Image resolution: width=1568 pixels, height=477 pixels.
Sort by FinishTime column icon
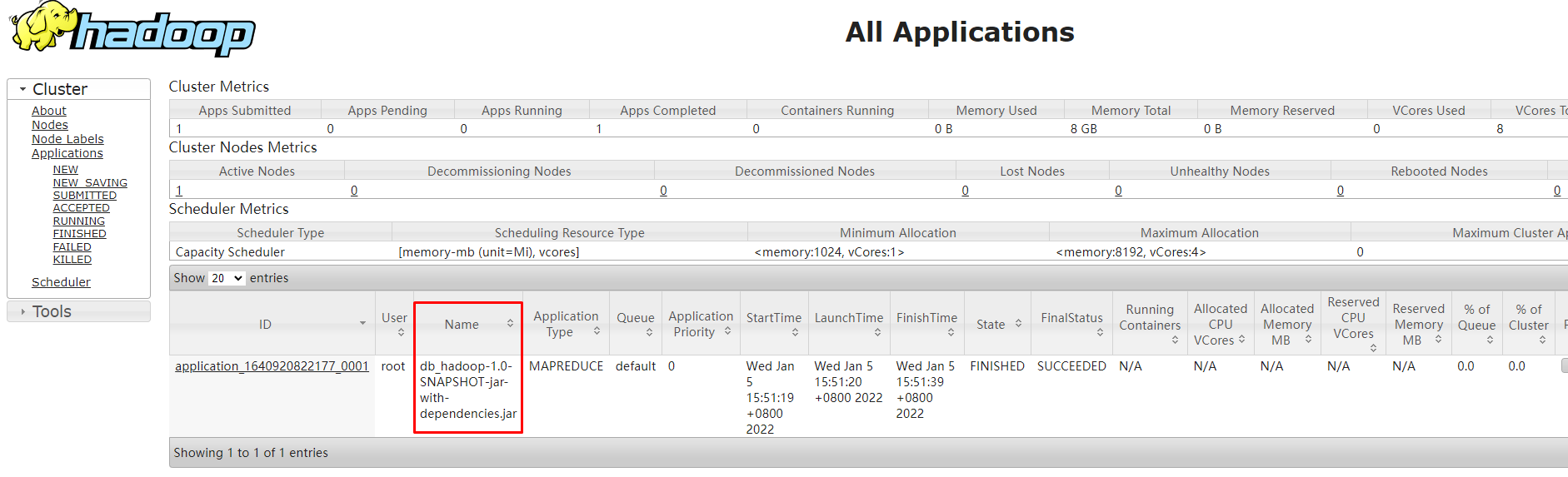pyautogui.click(x=951, y=332)
